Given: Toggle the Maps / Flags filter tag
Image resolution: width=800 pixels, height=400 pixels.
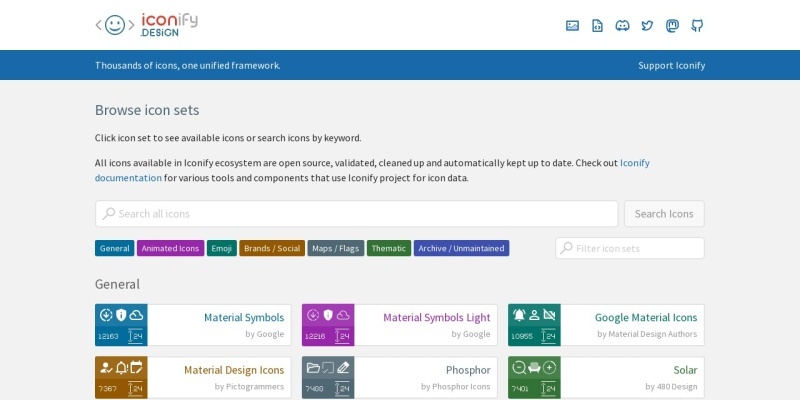Looking at the screenshot, I should (336, 248).
